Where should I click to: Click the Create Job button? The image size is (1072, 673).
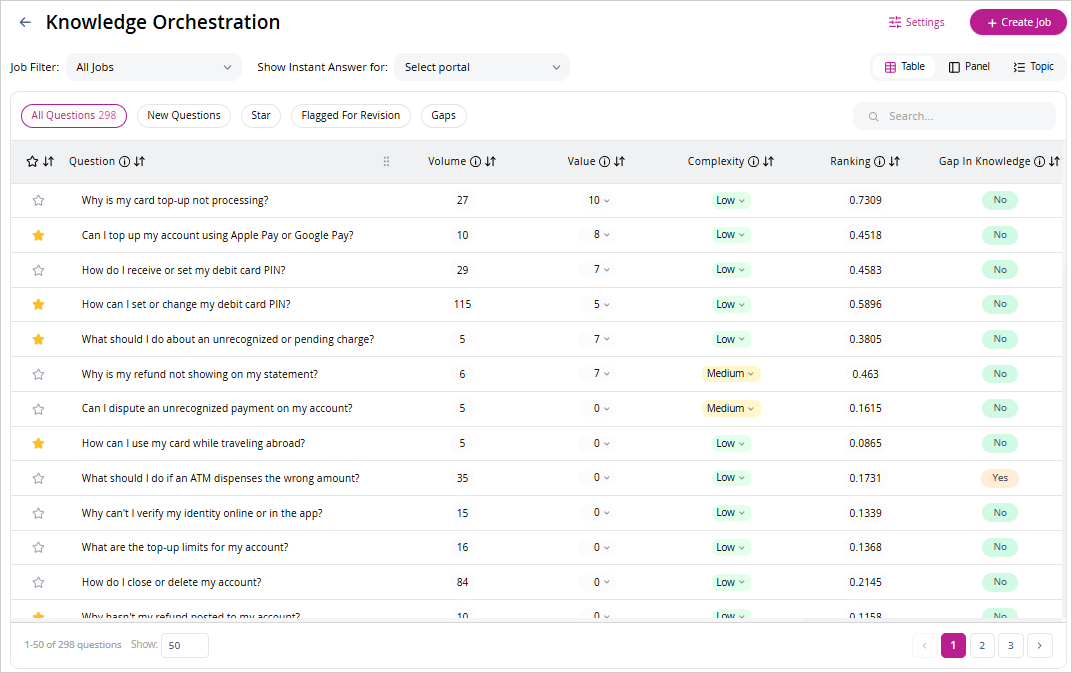coord(1018,23)
